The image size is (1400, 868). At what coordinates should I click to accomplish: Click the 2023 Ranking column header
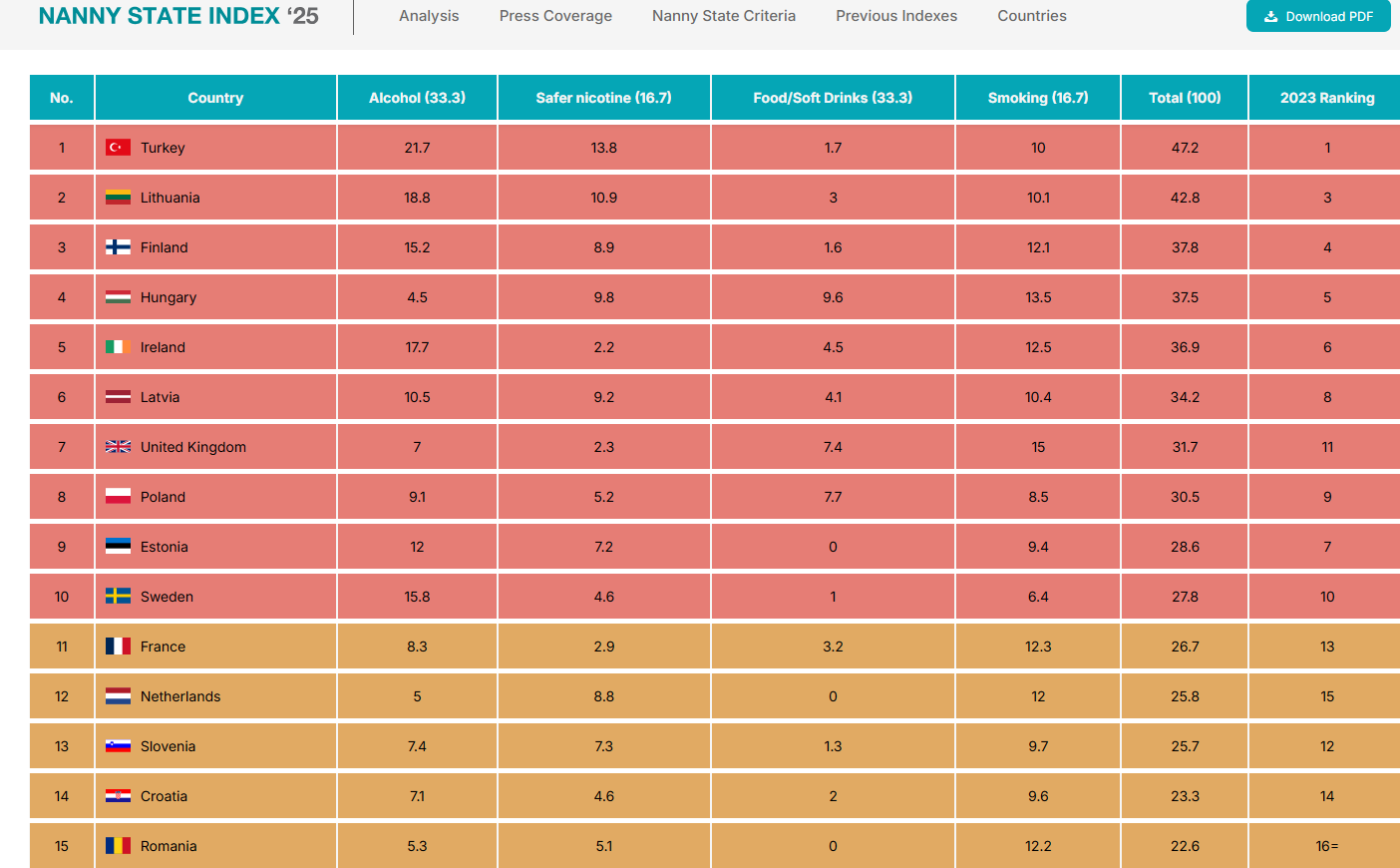(x=1327, y=98)
